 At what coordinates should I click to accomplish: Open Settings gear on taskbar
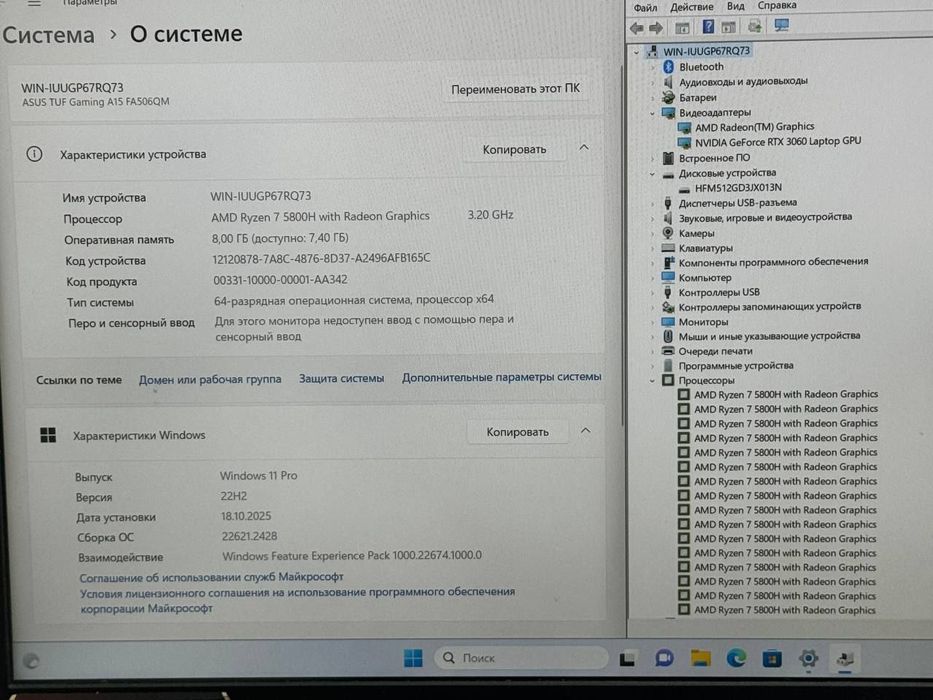[808, 658]
